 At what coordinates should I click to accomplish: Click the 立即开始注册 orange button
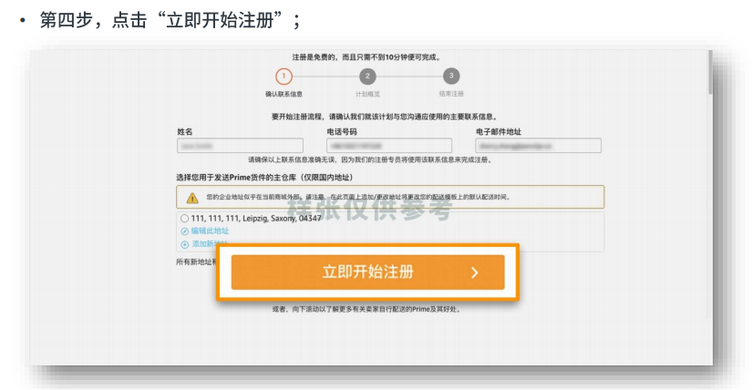tap(368, 272)
